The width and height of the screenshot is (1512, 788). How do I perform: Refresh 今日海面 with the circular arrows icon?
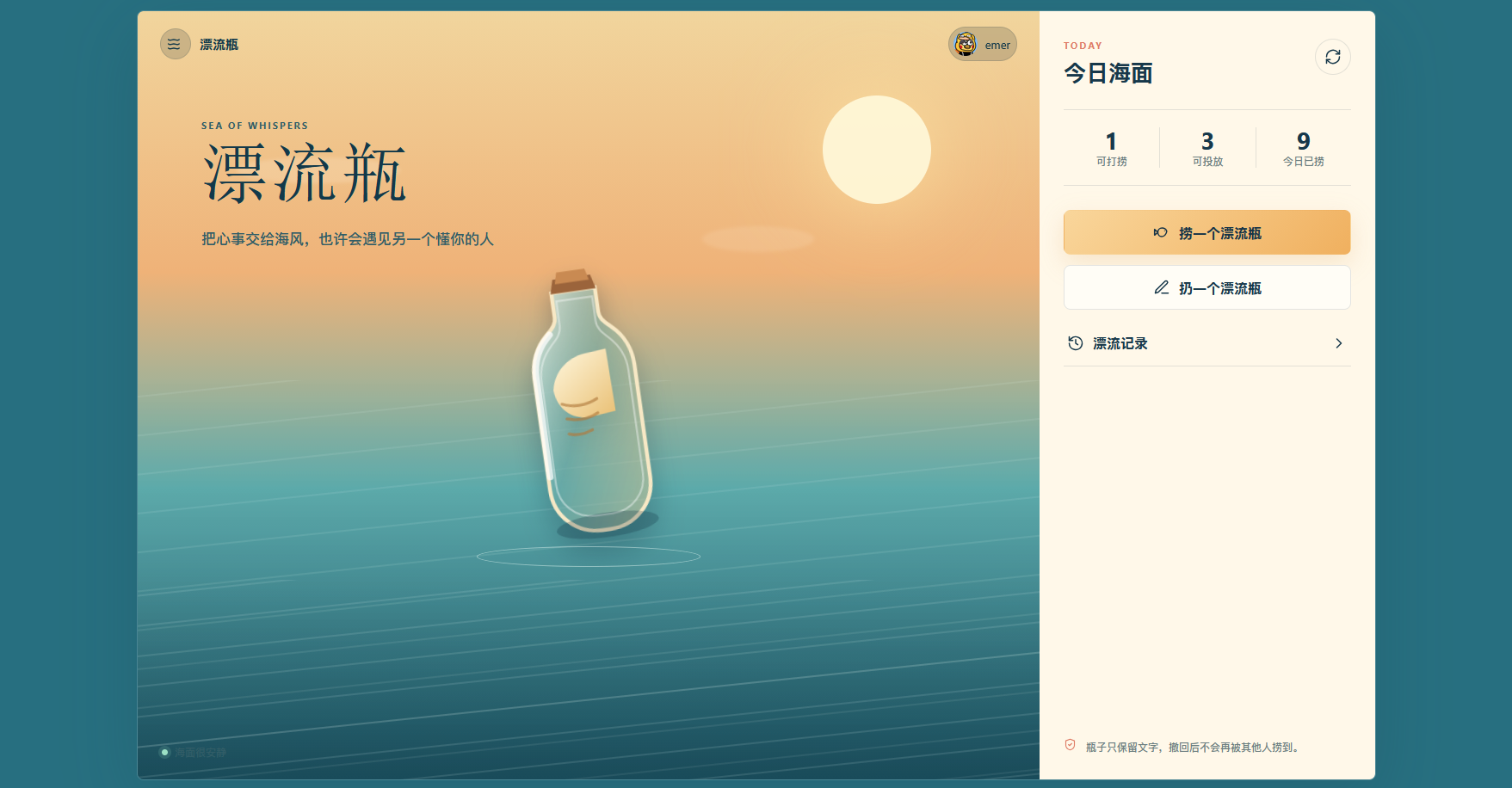point(1332,57)
